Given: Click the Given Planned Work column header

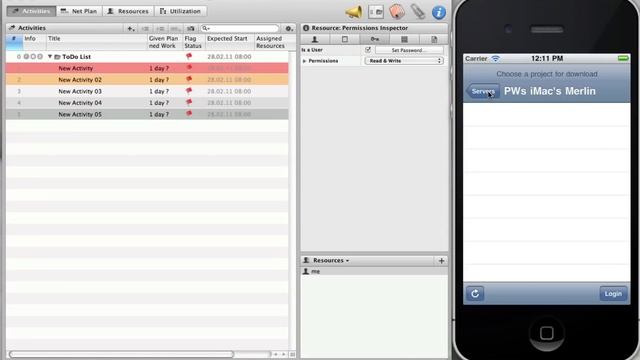Looking at the screenshot, I should coord(164,42).
